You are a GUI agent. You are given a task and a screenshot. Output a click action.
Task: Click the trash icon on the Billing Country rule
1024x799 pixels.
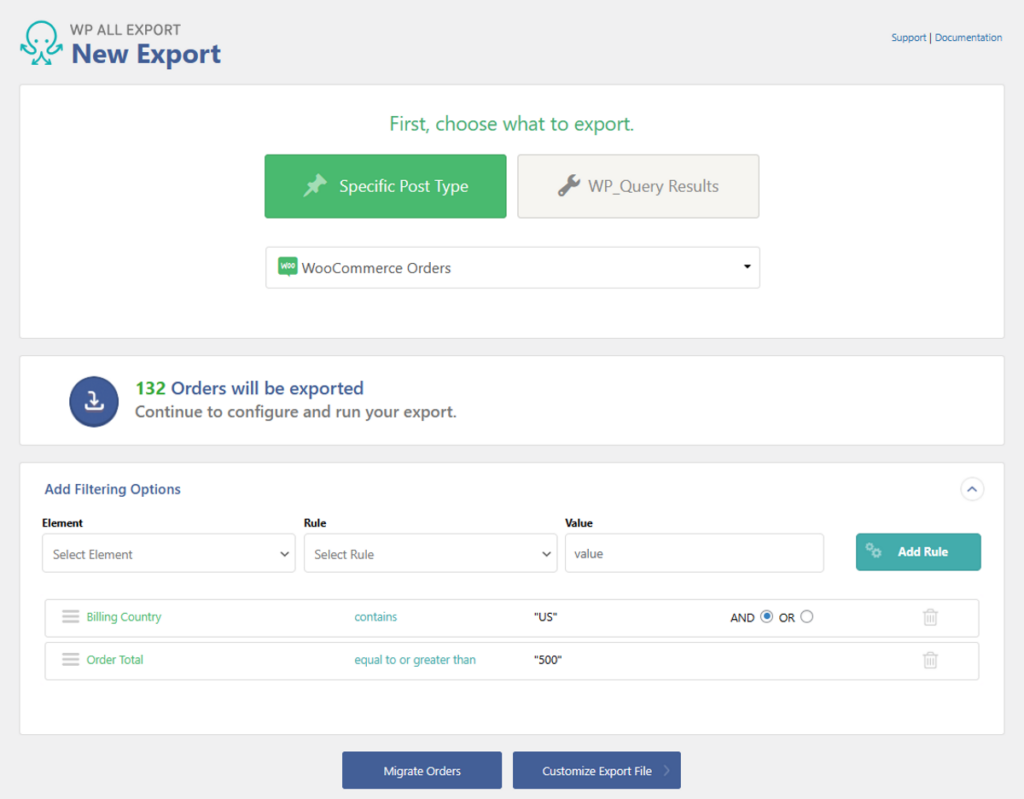point(931,617)
